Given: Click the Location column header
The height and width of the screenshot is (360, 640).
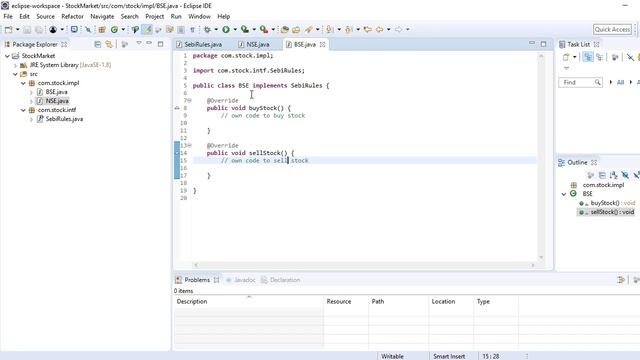Looking at the screenshot, I should coord(451,302).
